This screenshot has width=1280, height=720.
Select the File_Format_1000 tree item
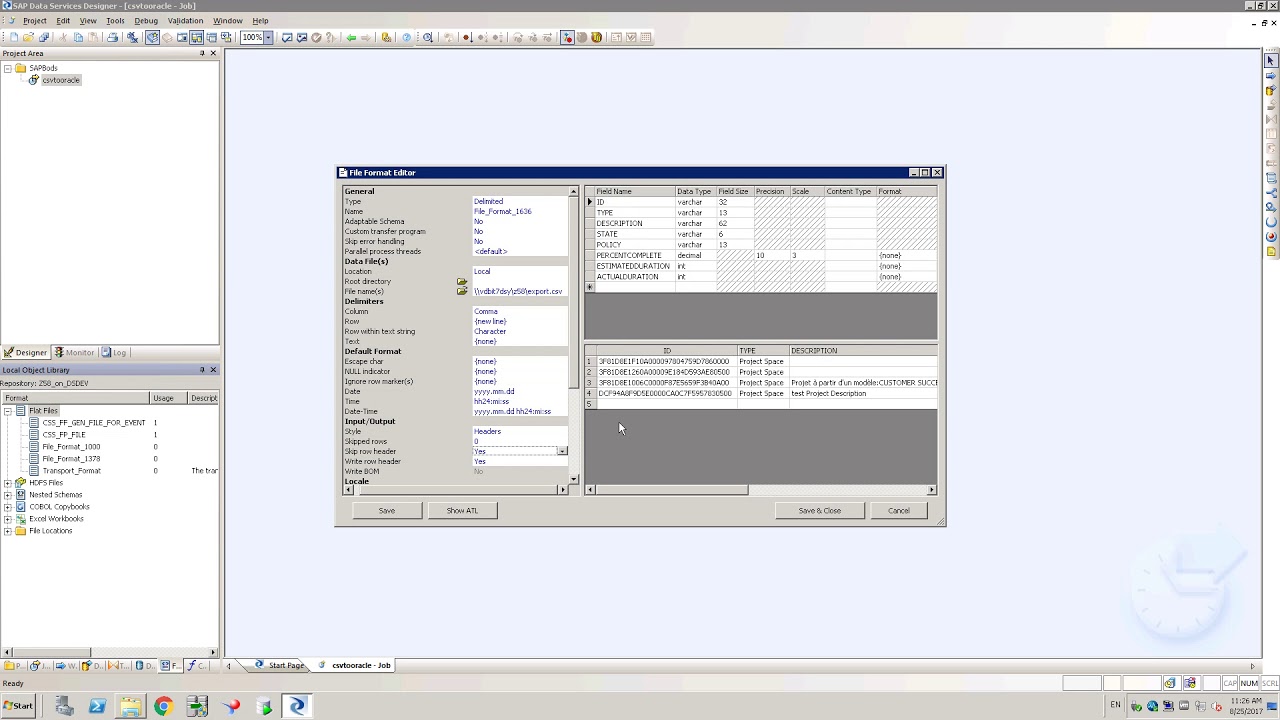click(x=71, y=446)
